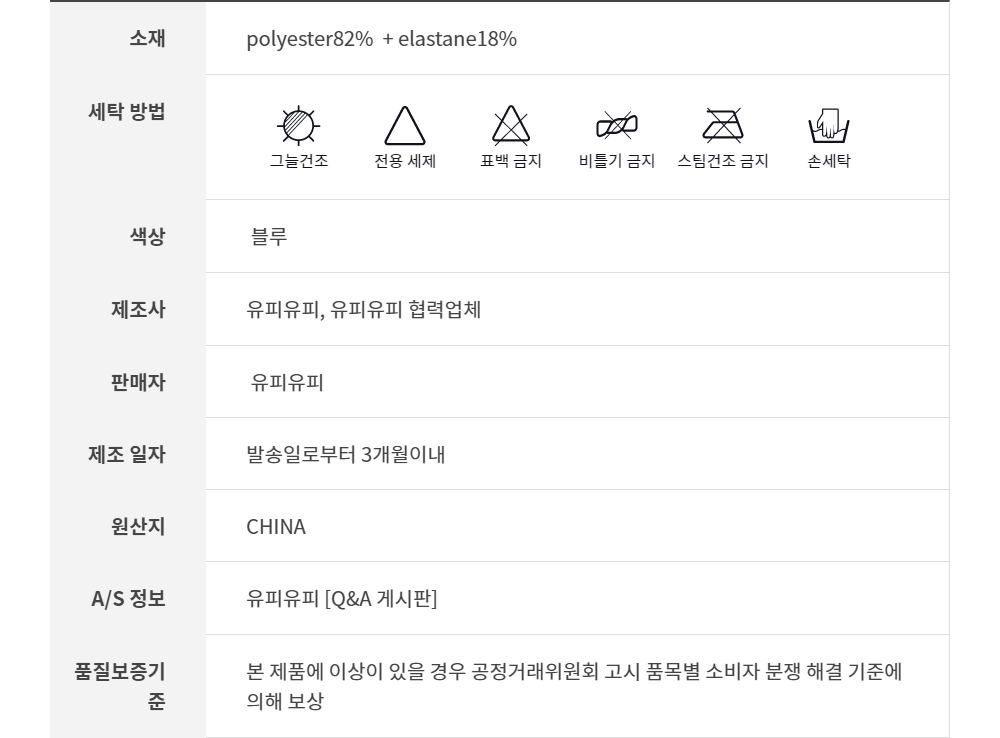Click the shade-dry (그늘건조) care icon

[298, 126]
